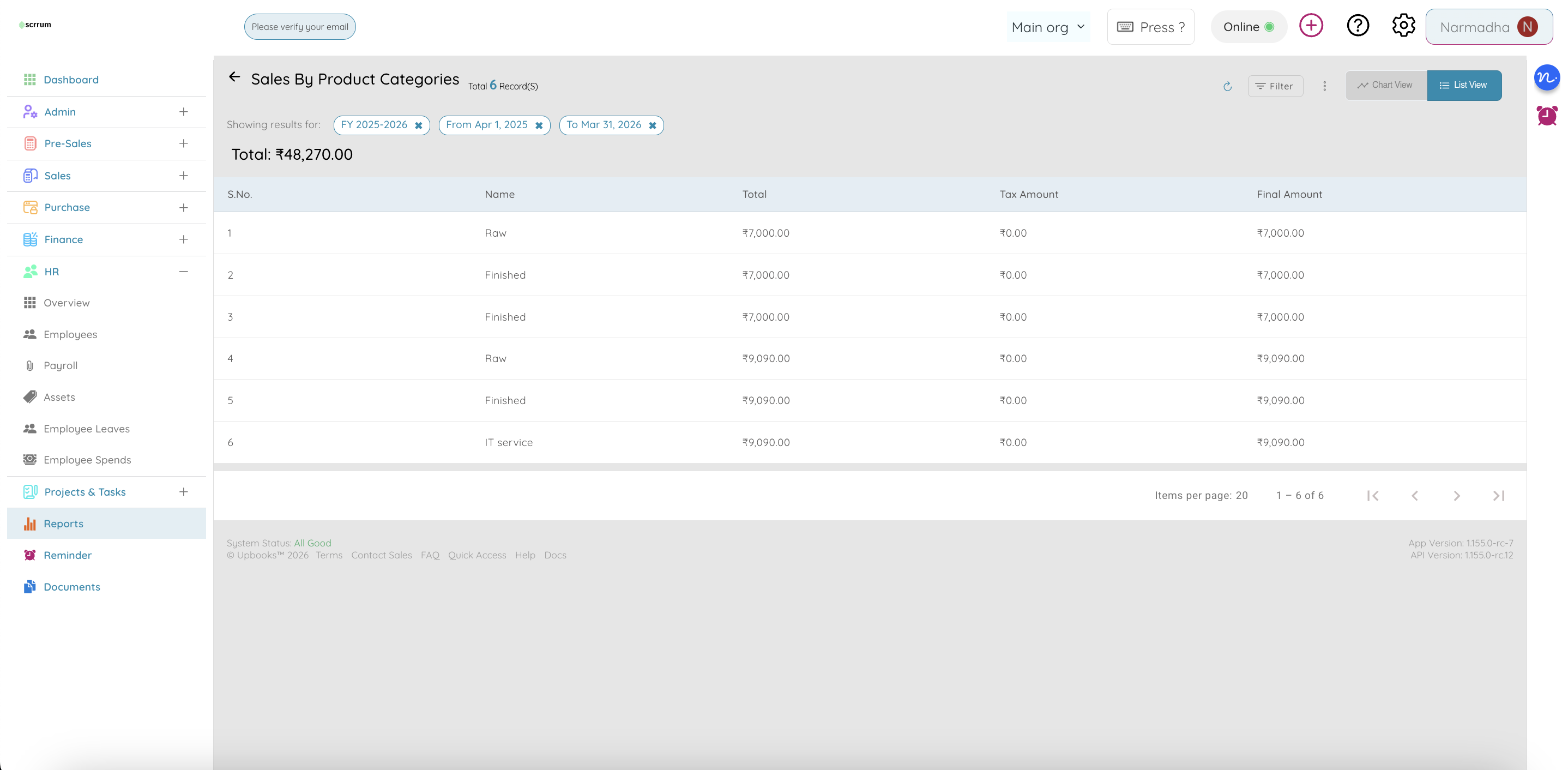This screenshot has height=770, width=1568.
Task: Remove the FY 2025-2026 filter chip
Action: (419, 125)
